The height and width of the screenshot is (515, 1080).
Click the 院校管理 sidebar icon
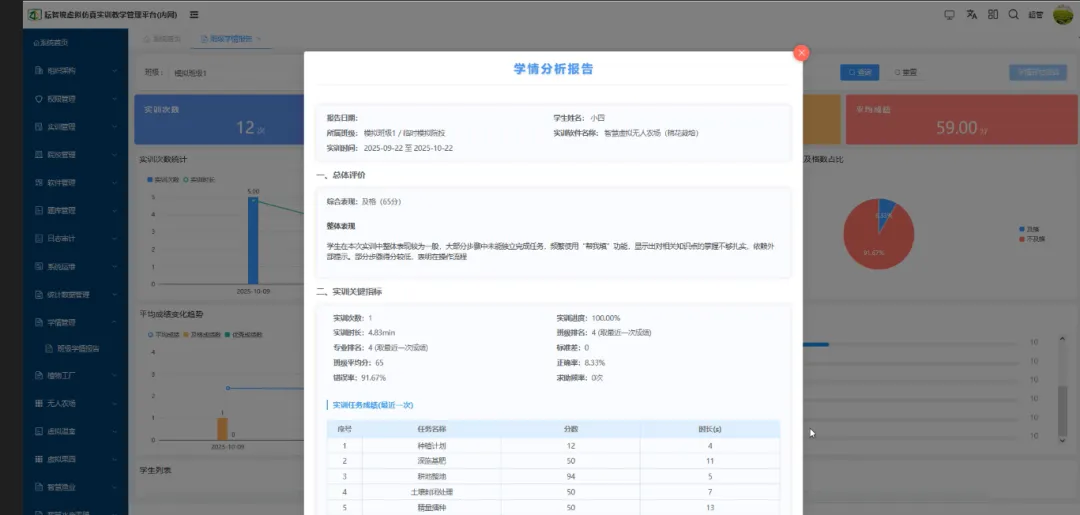[39, 155]
